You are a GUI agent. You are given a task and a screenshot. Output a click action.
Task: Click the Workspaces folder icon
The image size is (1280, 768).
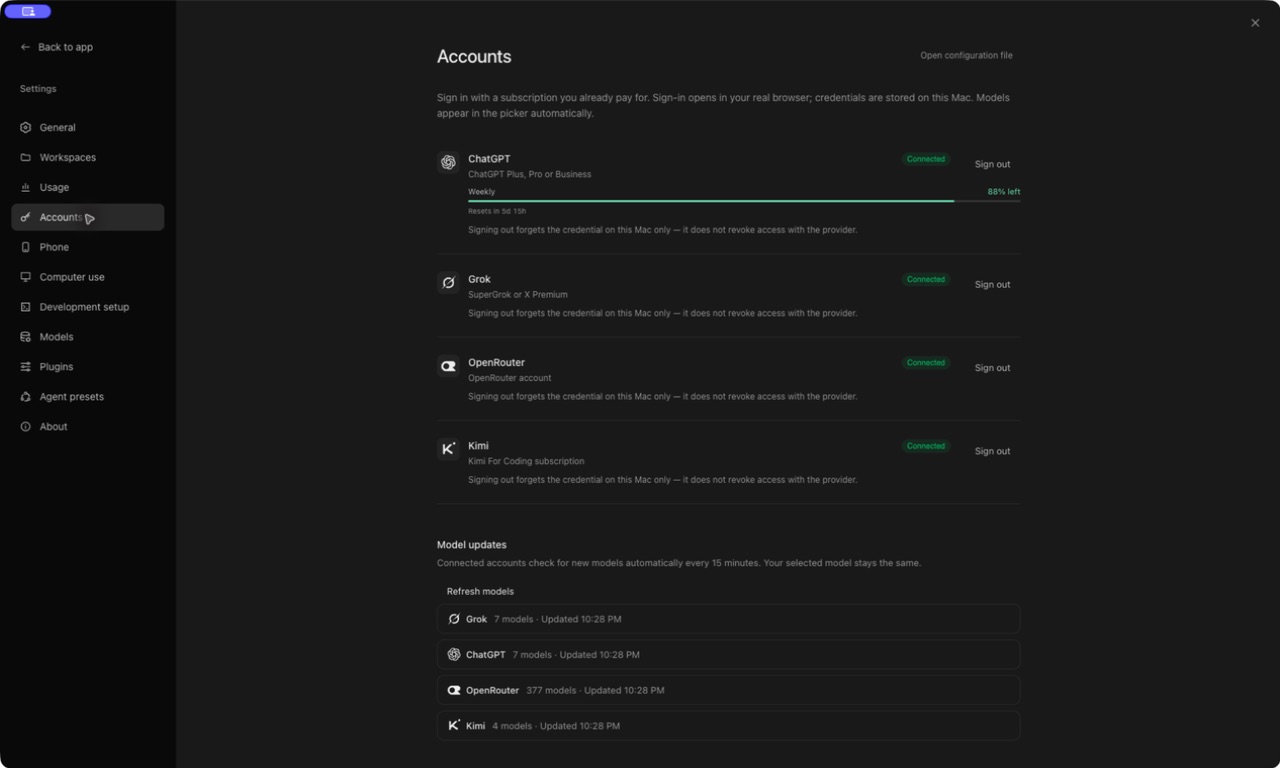tap(26, 158)
